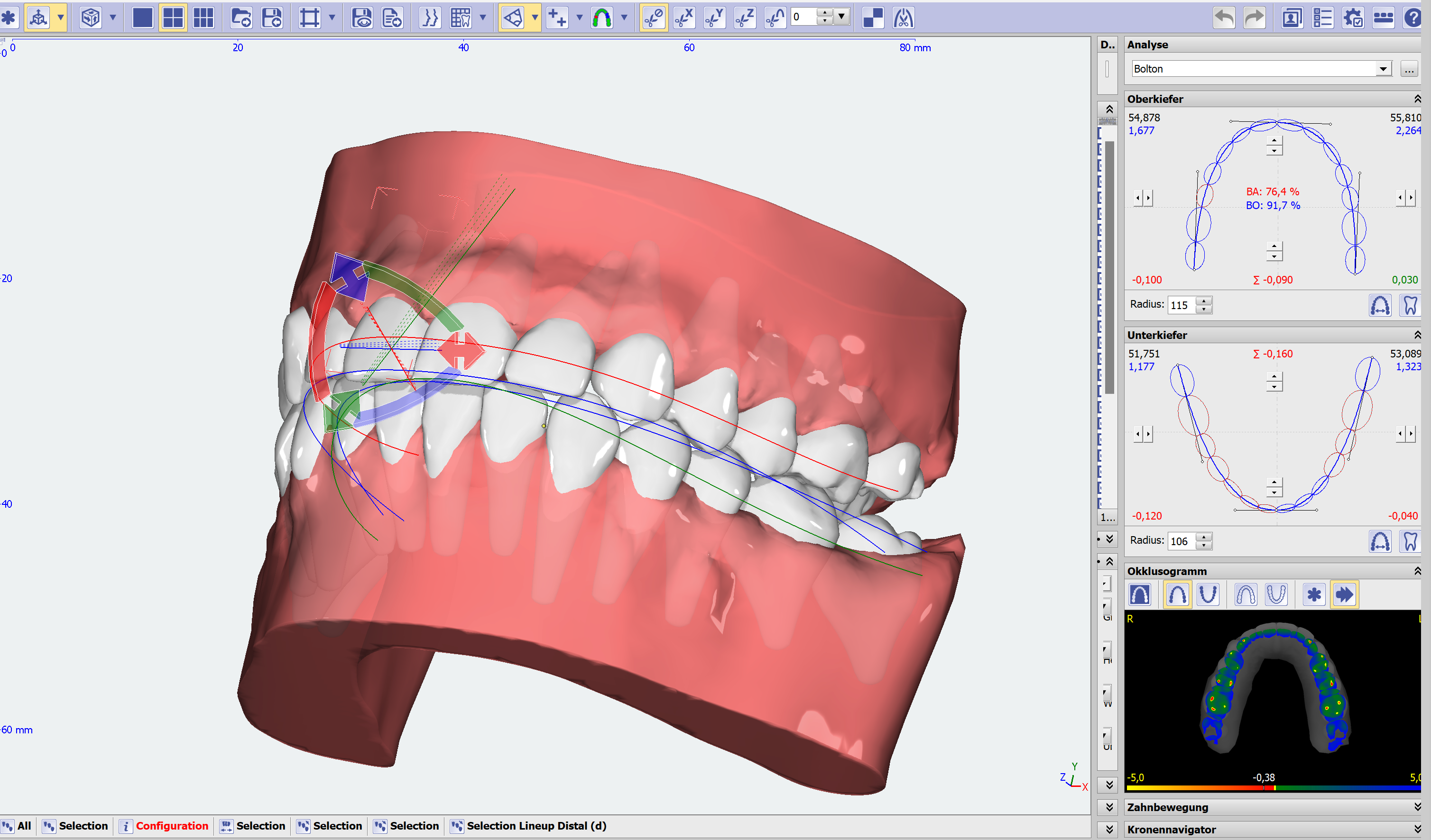Click the green dental arch toolbar icon
The image size is (1431, 840).
coord(603,17)
